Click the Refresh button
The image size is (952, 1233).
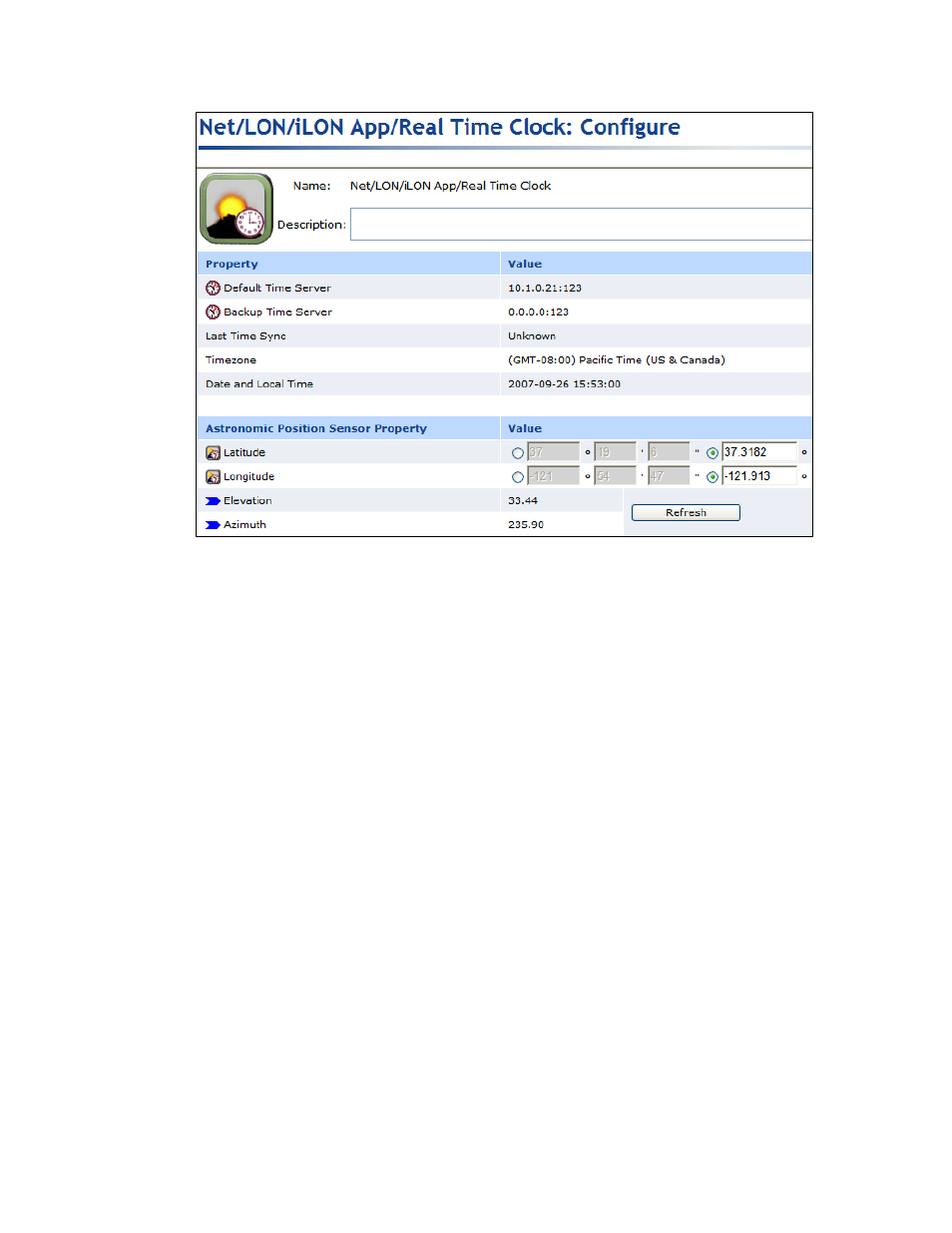[x=686, y=513]
